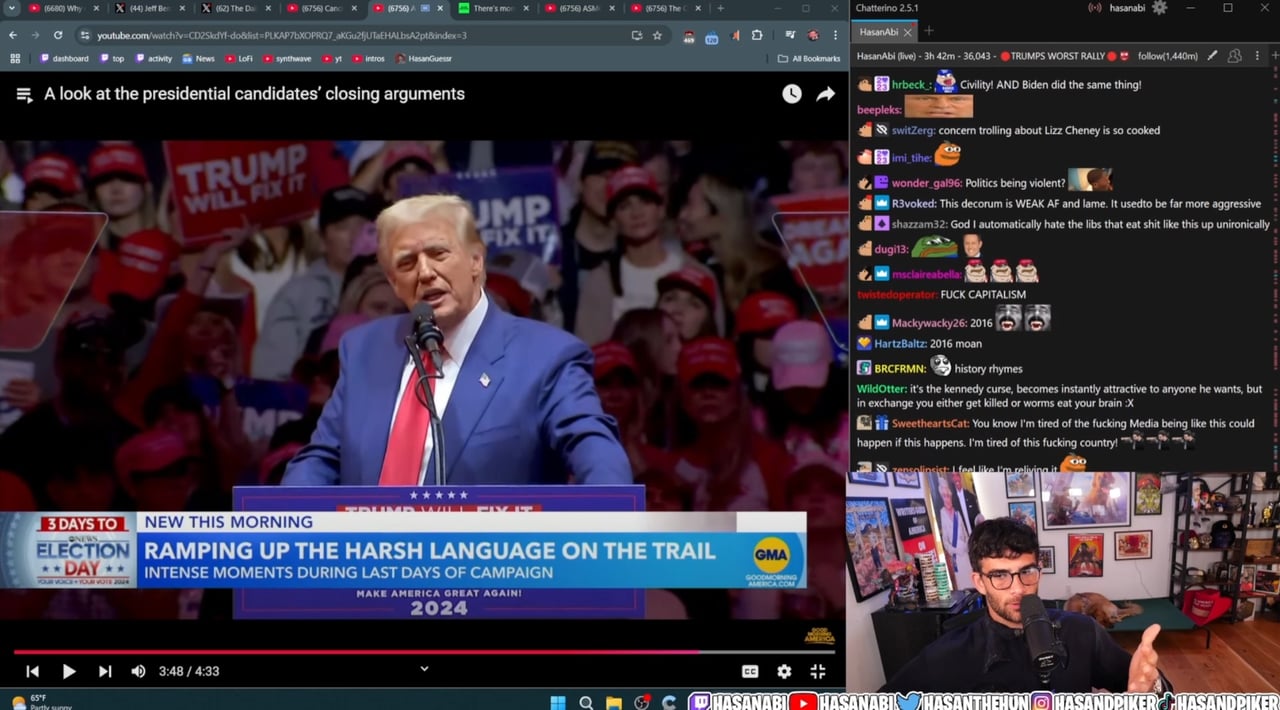Click username 'Mackywacky26' in chat
The height and width of the screenshot is (710, 1280).
click(x=929, y=323)
